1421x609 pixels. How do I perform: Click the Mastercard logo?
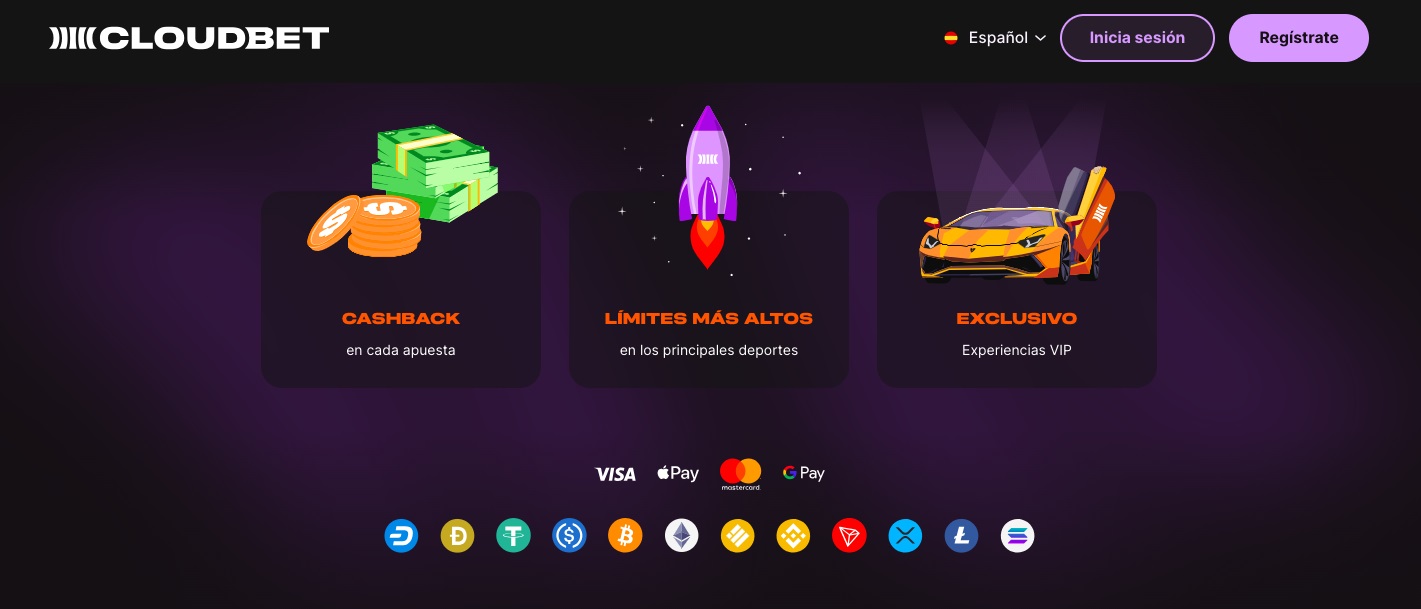point(740,474)
